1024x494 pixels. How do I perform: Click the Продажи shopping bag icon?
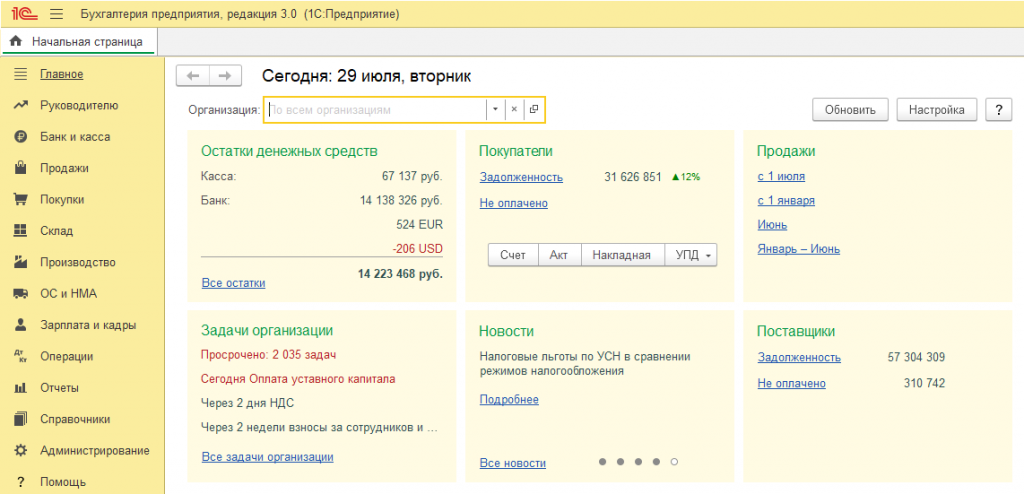21,168
